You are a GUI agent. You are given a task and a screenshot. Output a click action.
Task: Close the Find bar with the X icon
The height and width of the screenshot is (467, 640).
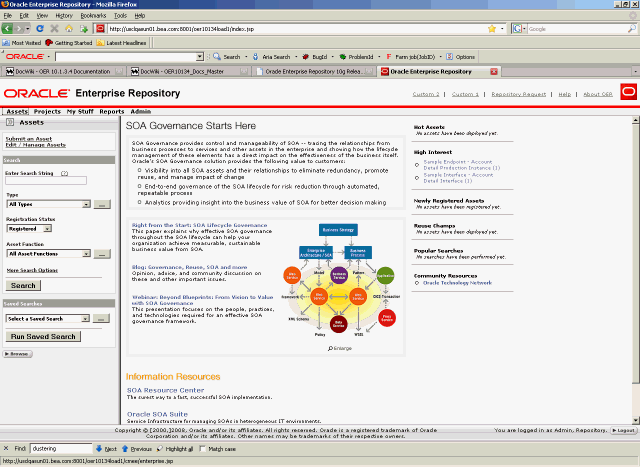[6, 448]
